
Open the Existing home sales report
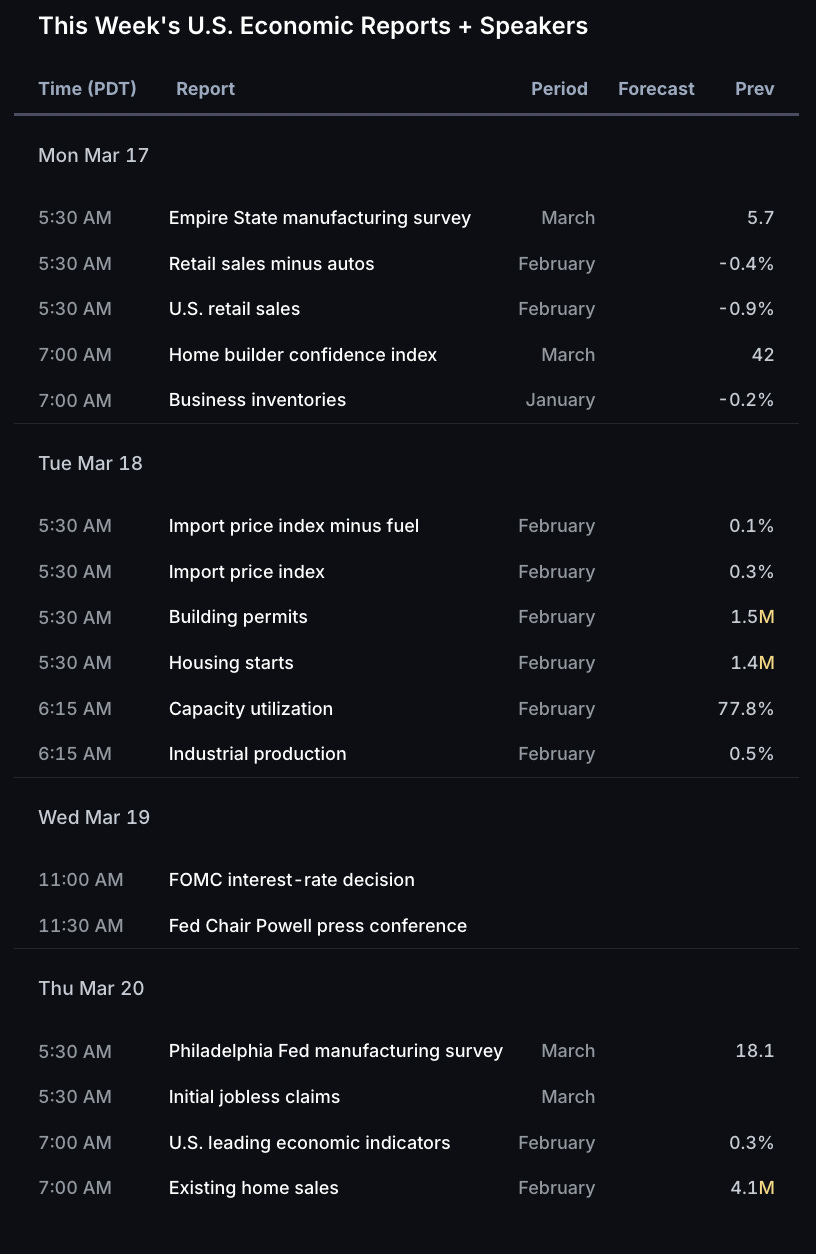click(254, 1188)
